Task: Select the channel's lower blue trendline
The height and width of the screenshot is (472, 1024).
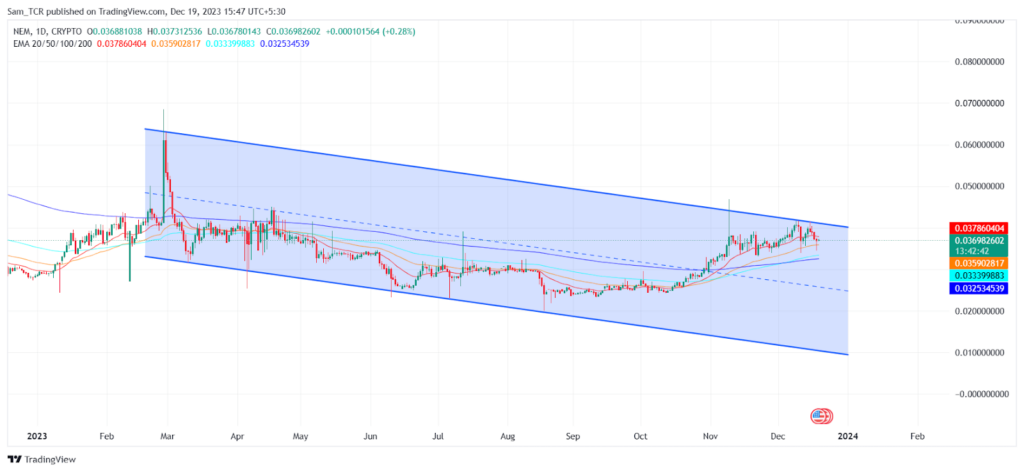Action: pos(496,305)
